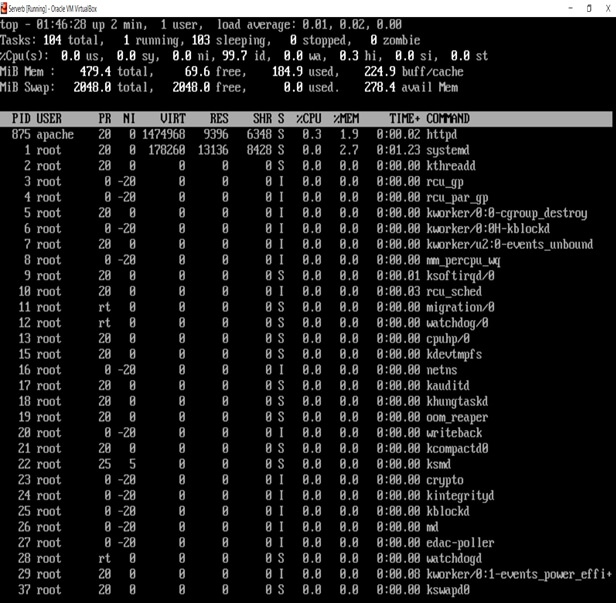Click PID 875 value
616x603 pixels.
tap(21, 134)
